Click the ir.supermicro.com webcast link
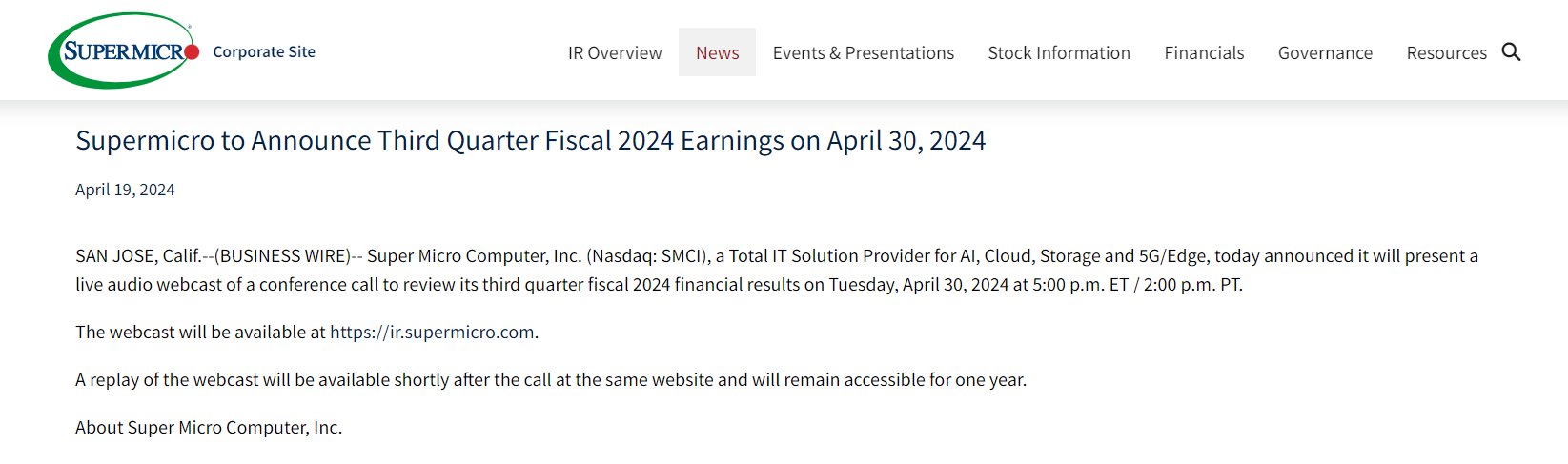 [432, 333]
